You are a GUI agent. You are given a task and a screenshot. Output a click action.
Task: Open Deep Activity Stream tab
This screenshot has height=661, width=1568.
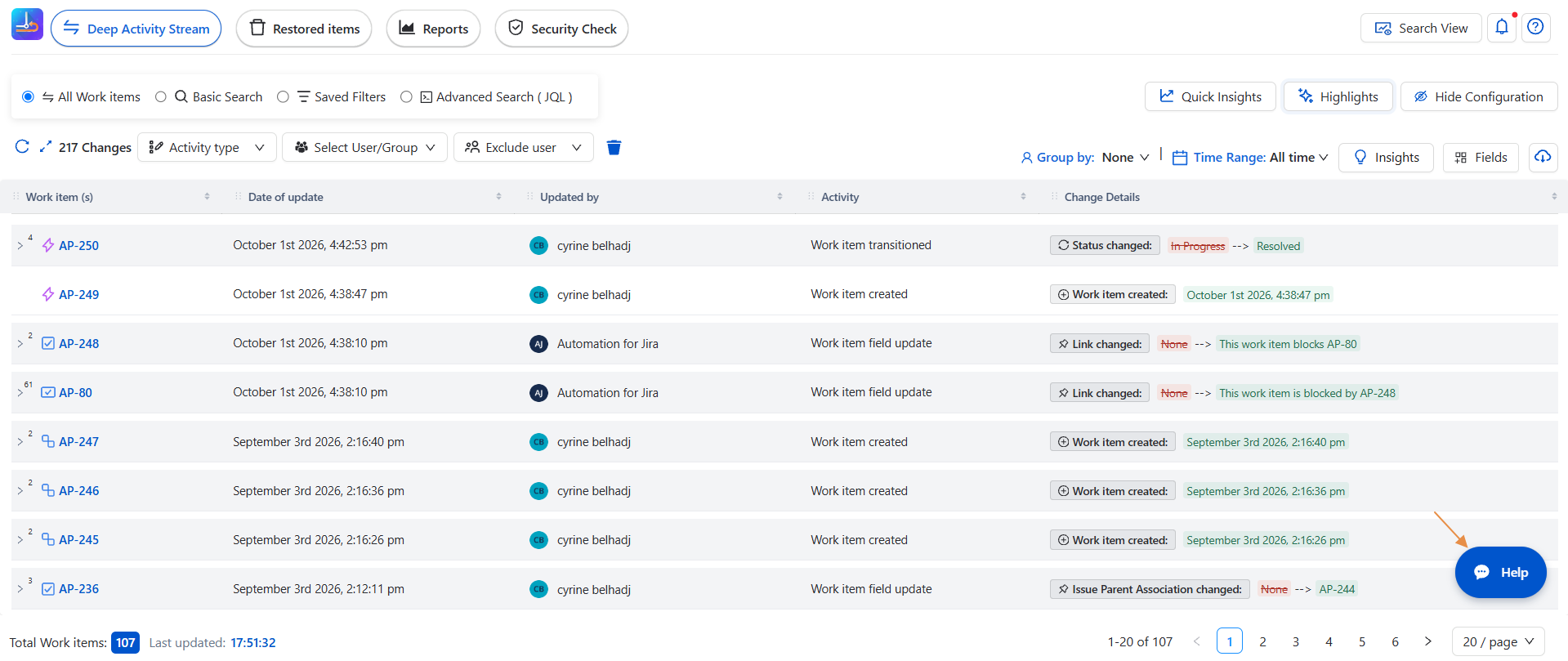click(136, 29)
